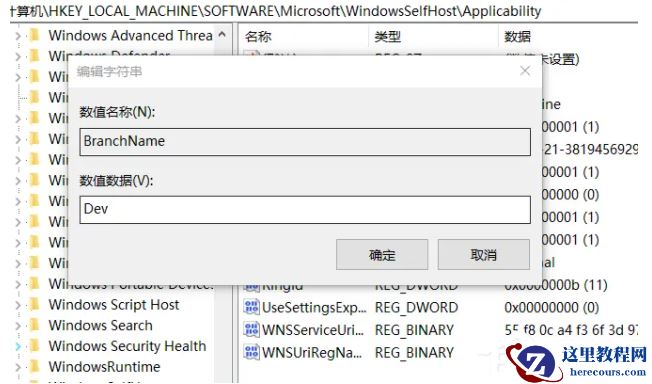The height and width of the screenshot is (384, 652).
Task: Click the 数值数据 field containing Dev
Action: coord(305,209)
